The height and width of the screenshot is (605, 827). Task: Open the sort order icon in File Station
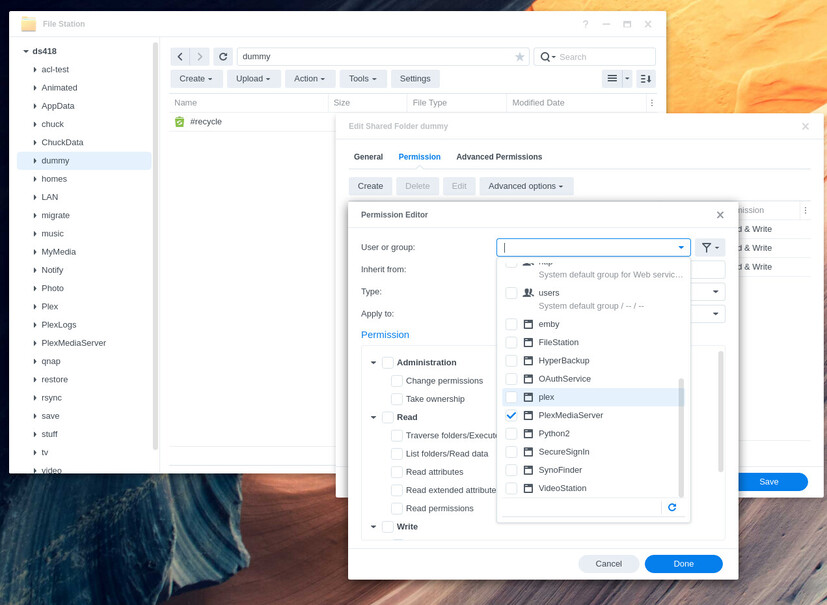(x=646, y=79)
